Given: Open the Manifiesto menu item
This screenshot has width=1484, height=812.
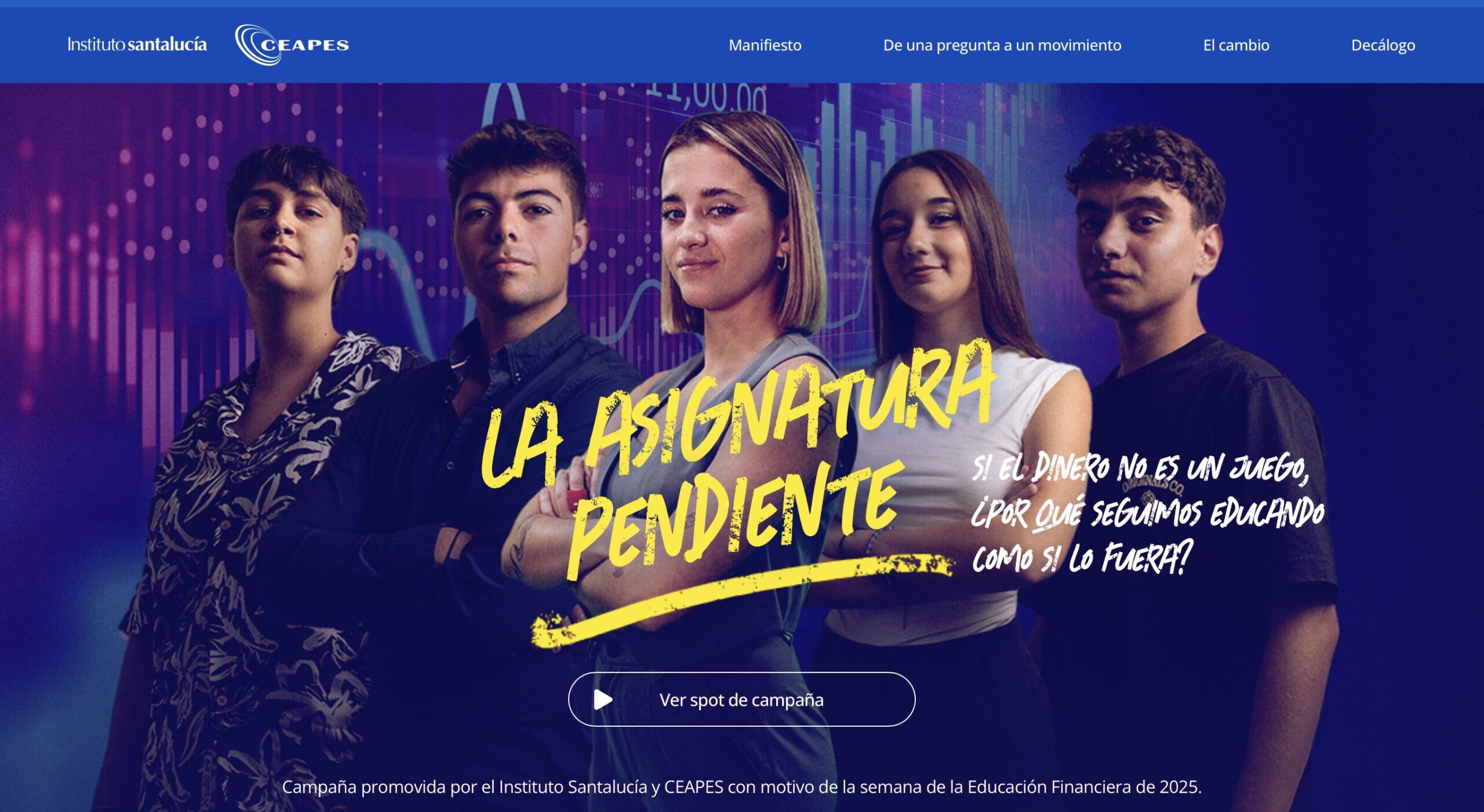Looking at the screenshot, I should pos(765,45).
